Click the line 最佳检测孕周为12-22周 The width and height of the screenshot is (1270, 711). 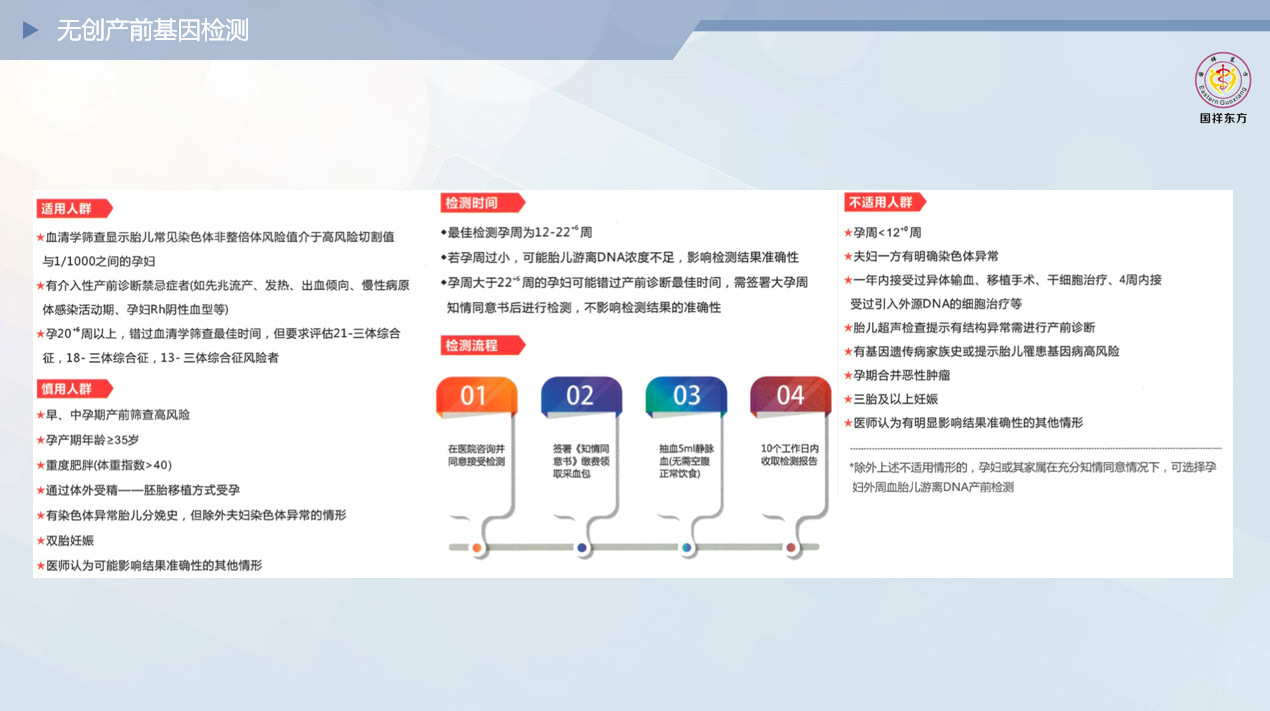pyautogui.click(x=516, y=232)
